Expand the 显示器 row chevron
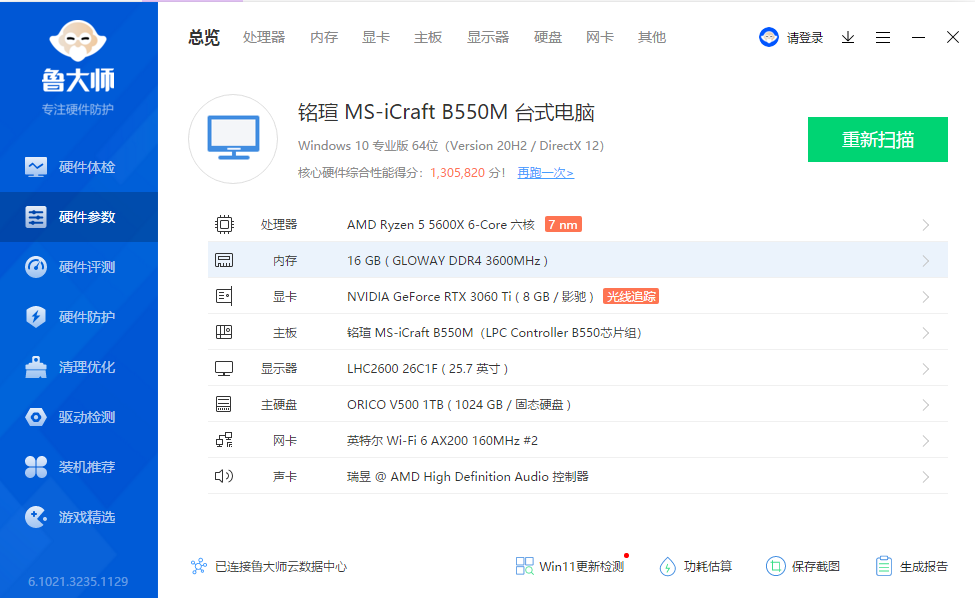 point(925,369)
